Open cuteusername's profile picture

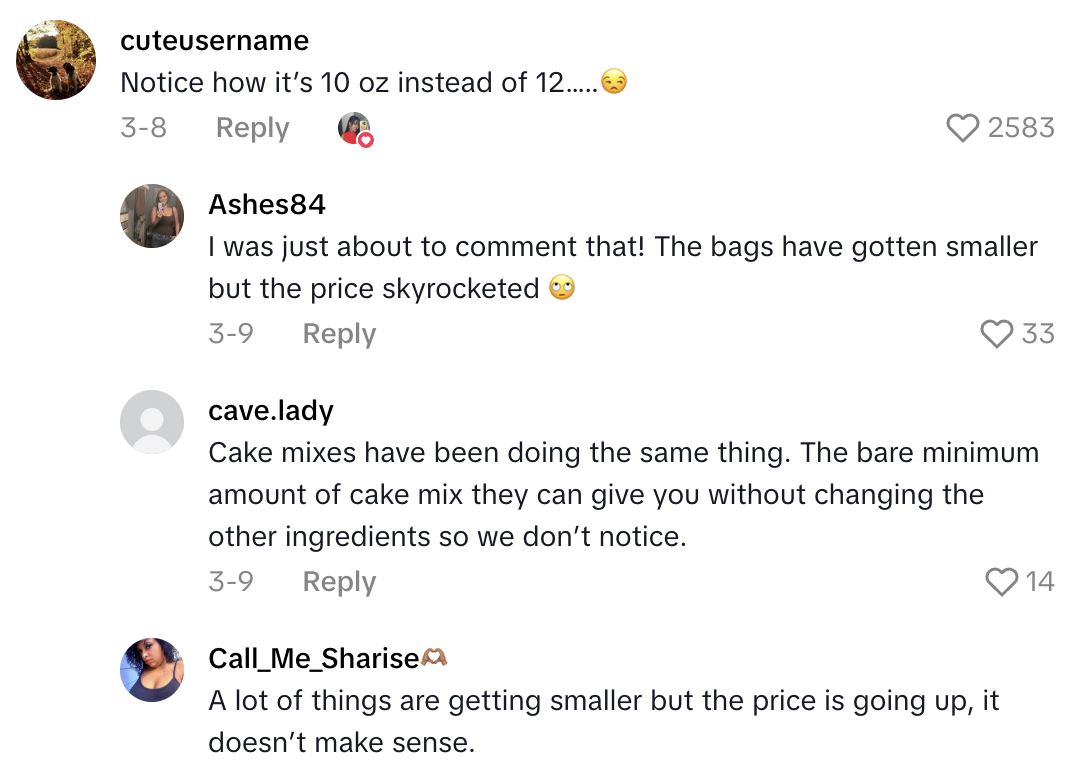point(55,60)
